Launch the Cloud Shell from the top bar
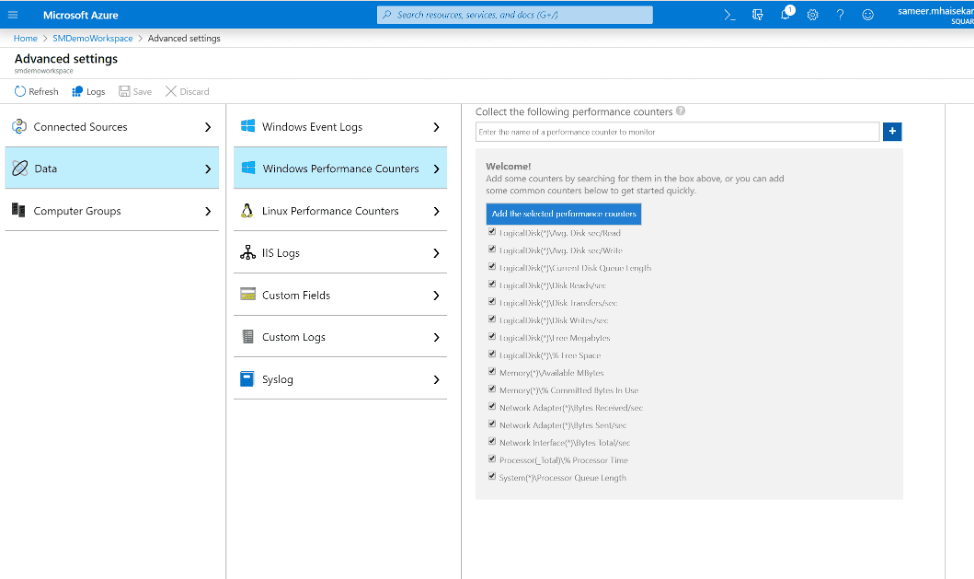 [727, 15]
